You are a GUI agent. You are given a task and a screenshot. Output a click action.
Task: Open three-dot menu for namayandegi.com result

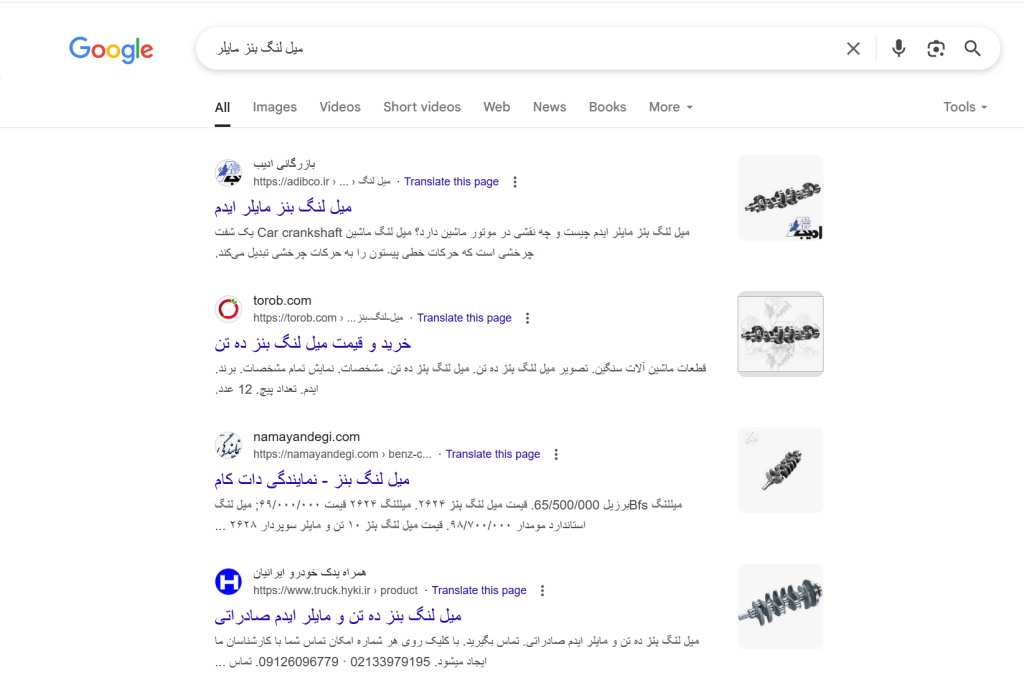[x=556, y=455]
